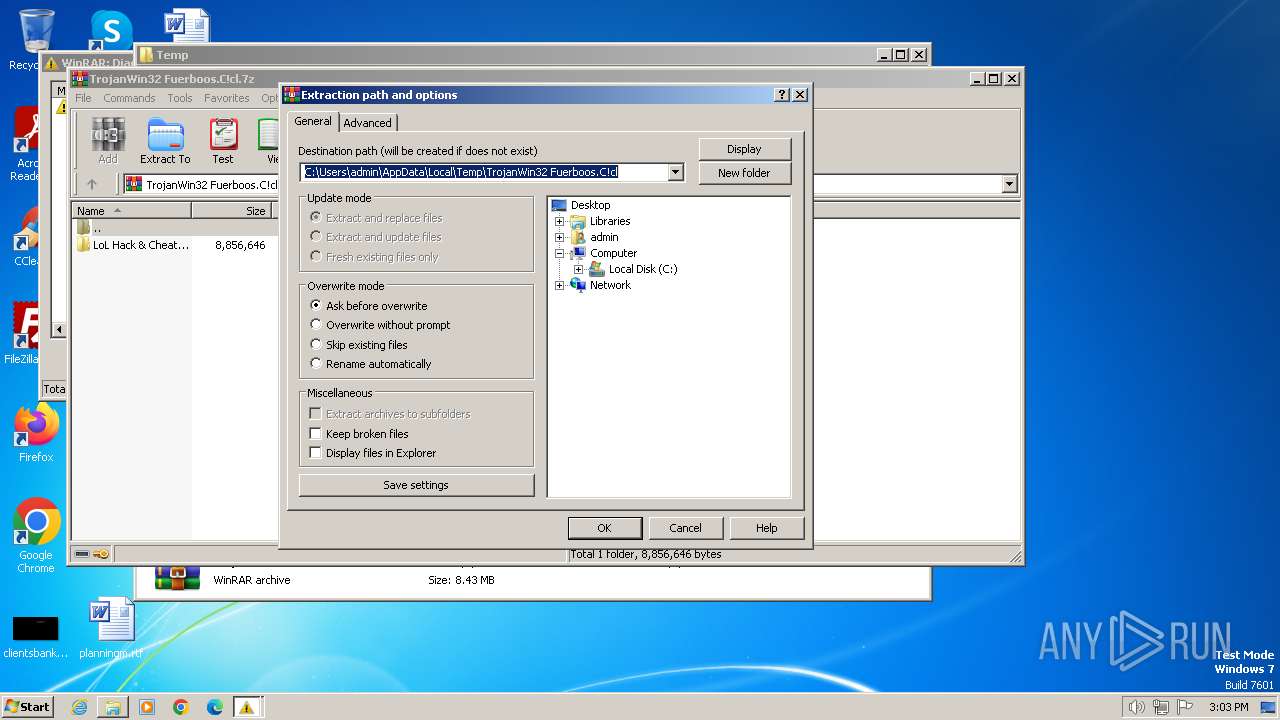Click the left arrow of WinRAR horizontal scrollbar
This screenshot has height=720, width=1280.
pos(59,330)
